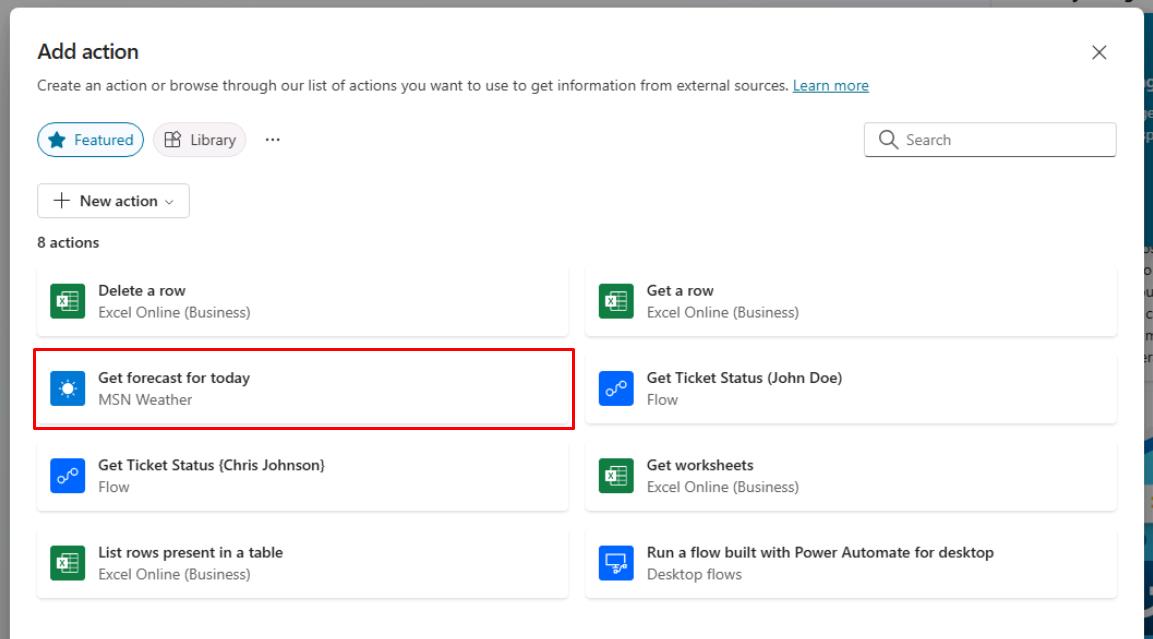Select the 'List rows present in a table' title
The image size is (1153, 639).
[190, 552]
